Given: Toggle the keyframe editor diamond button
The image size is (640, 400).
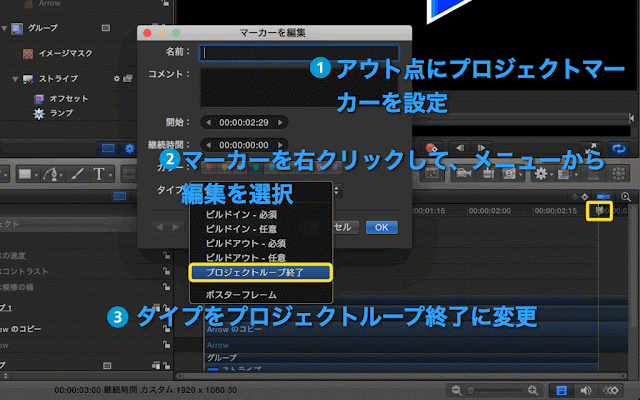Looking at the screenshot, I should (610, 391).
